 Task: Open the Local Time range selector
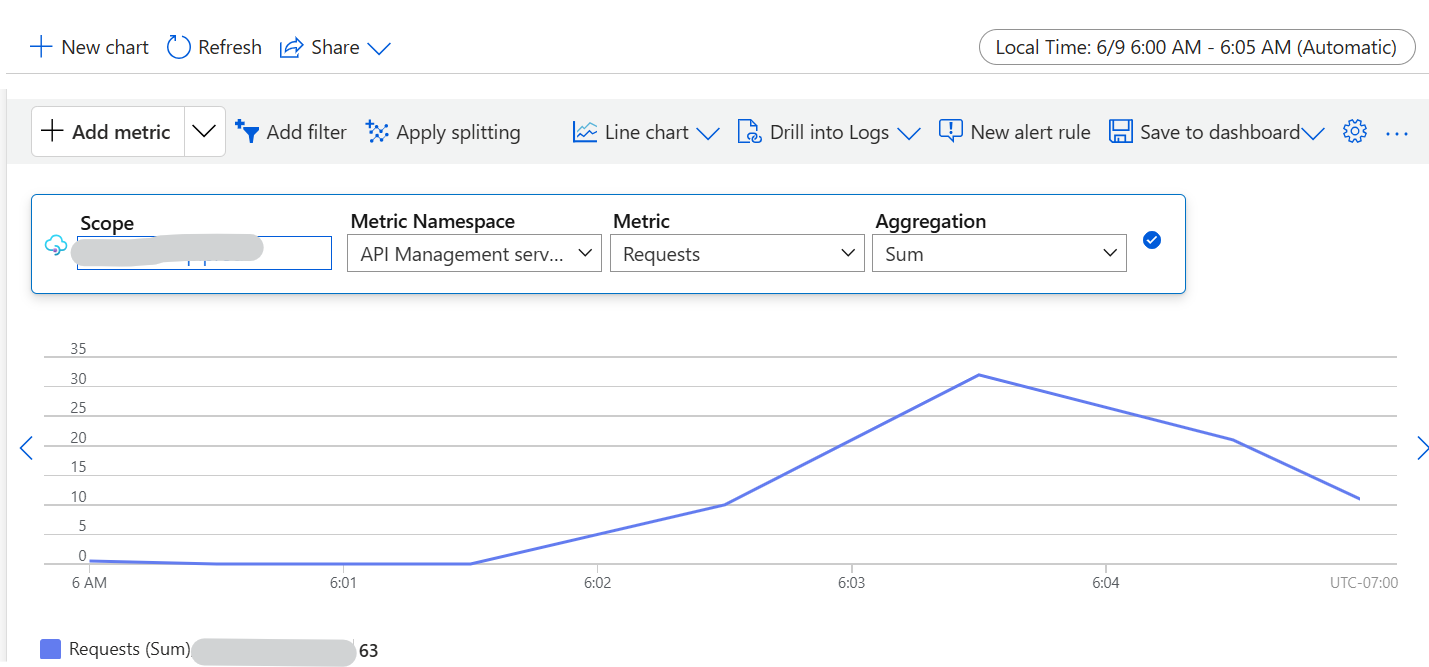[x=1197, y=47]
